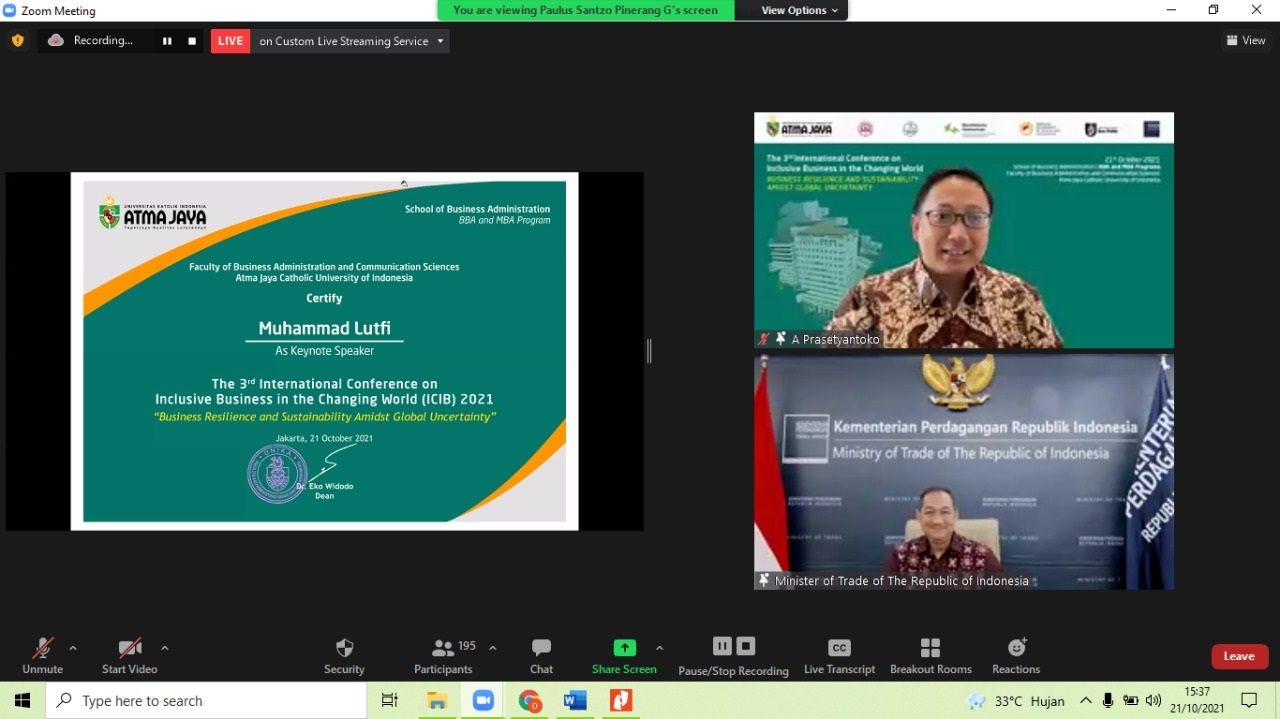
Task: Open the Participants panel
Action: pos(443,656)
